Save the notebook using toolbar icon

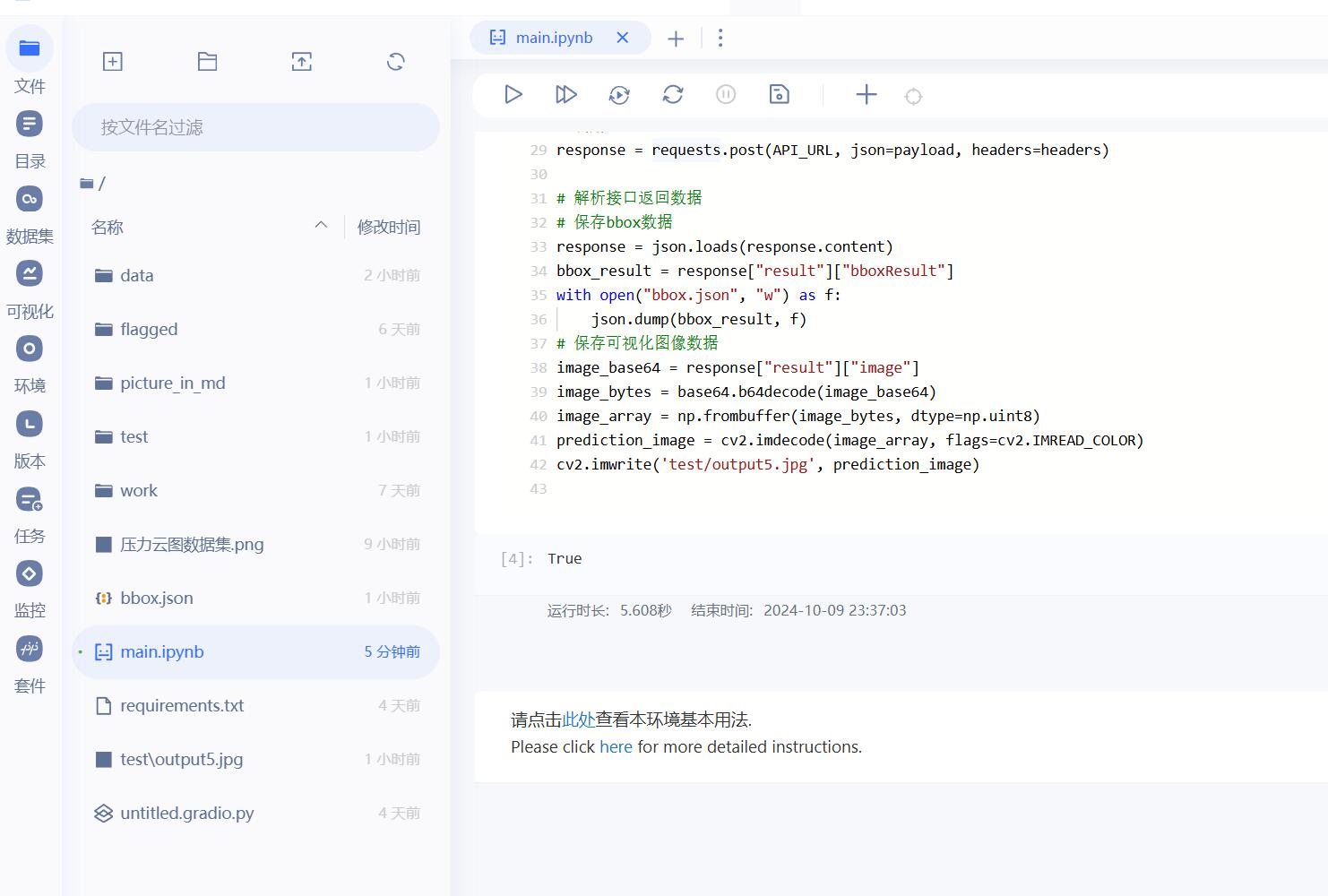[779, 94]
